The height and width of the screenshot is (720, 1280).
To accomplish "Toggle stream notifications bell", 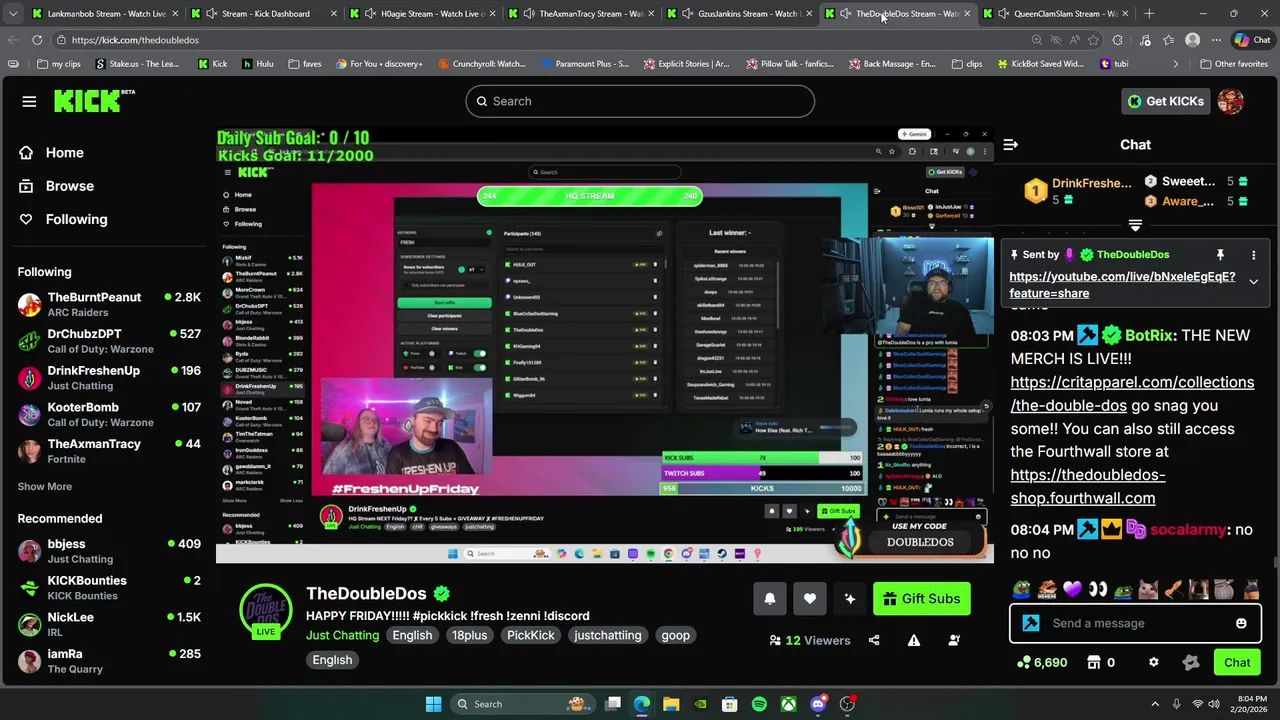I will click(770, 599).
